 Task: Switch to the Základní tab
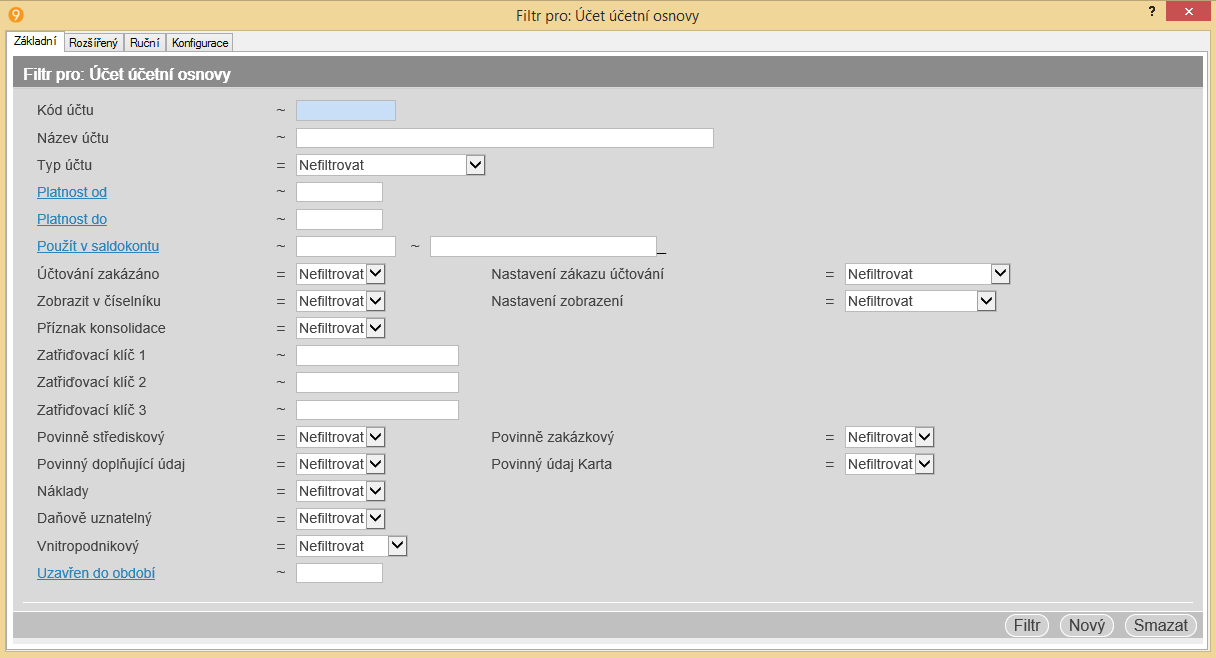click(35, 42)
